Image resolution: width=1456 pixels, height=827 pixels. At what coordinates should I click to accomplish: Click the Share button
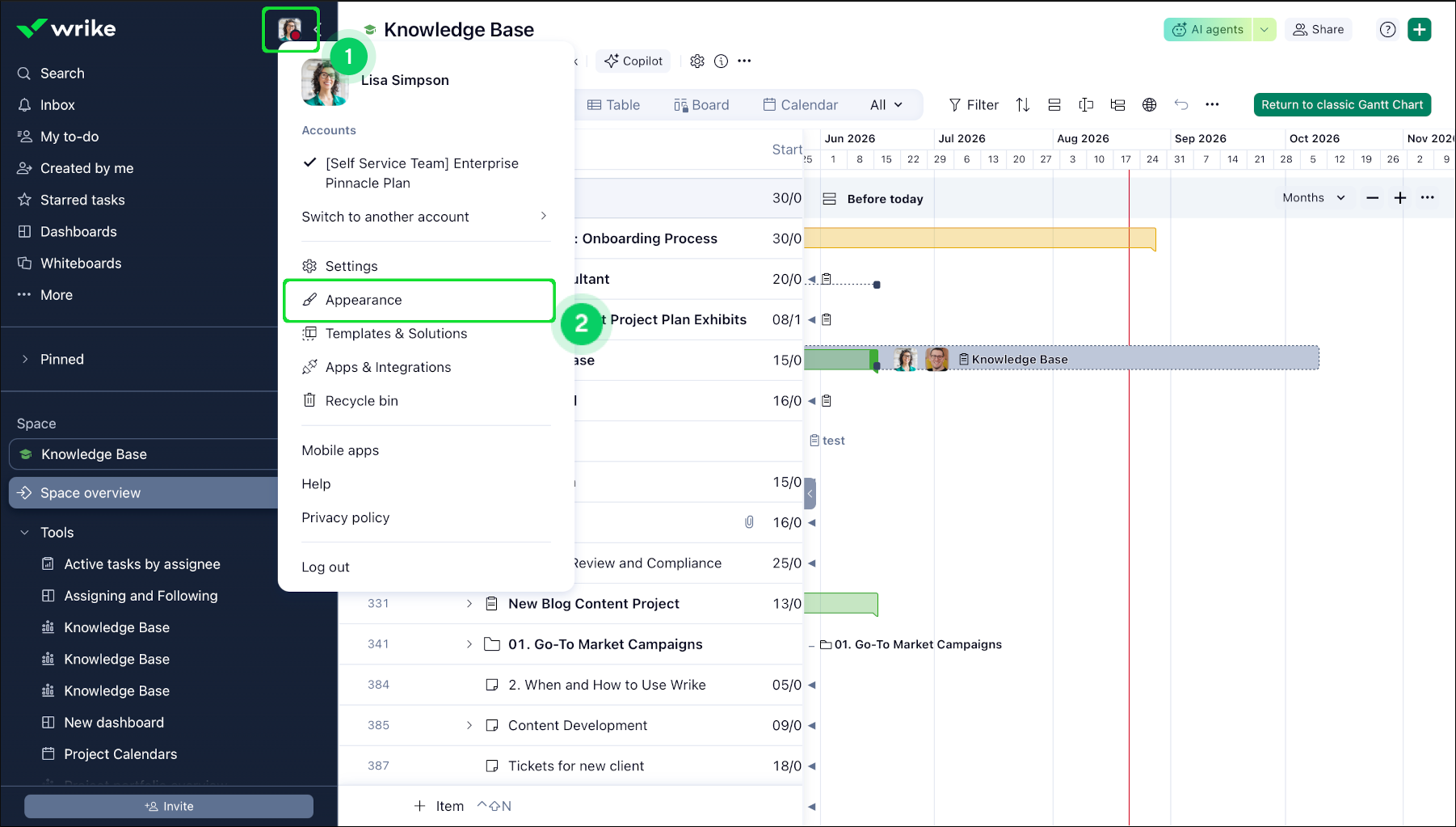(x=1319, y=30)
